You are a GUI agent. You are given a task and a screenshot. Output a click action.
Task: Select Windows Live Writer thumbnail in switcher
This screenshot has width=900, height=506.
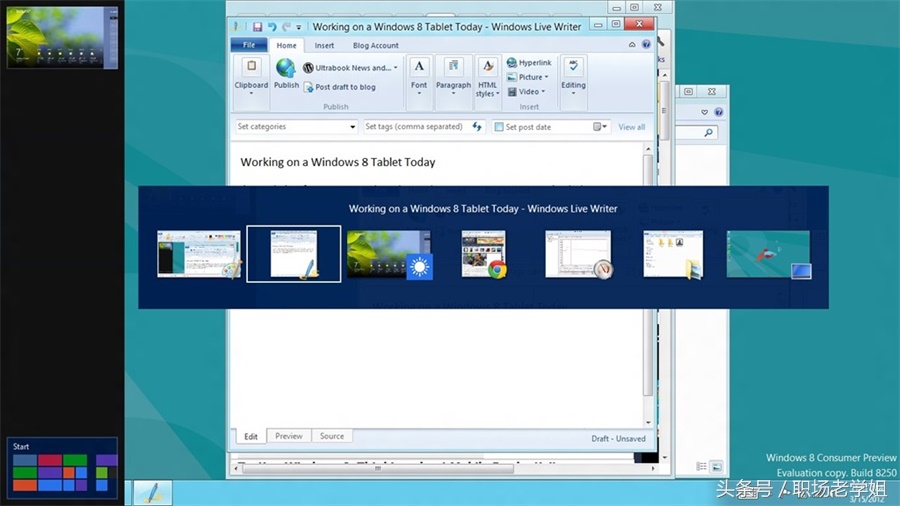point(294,254)
